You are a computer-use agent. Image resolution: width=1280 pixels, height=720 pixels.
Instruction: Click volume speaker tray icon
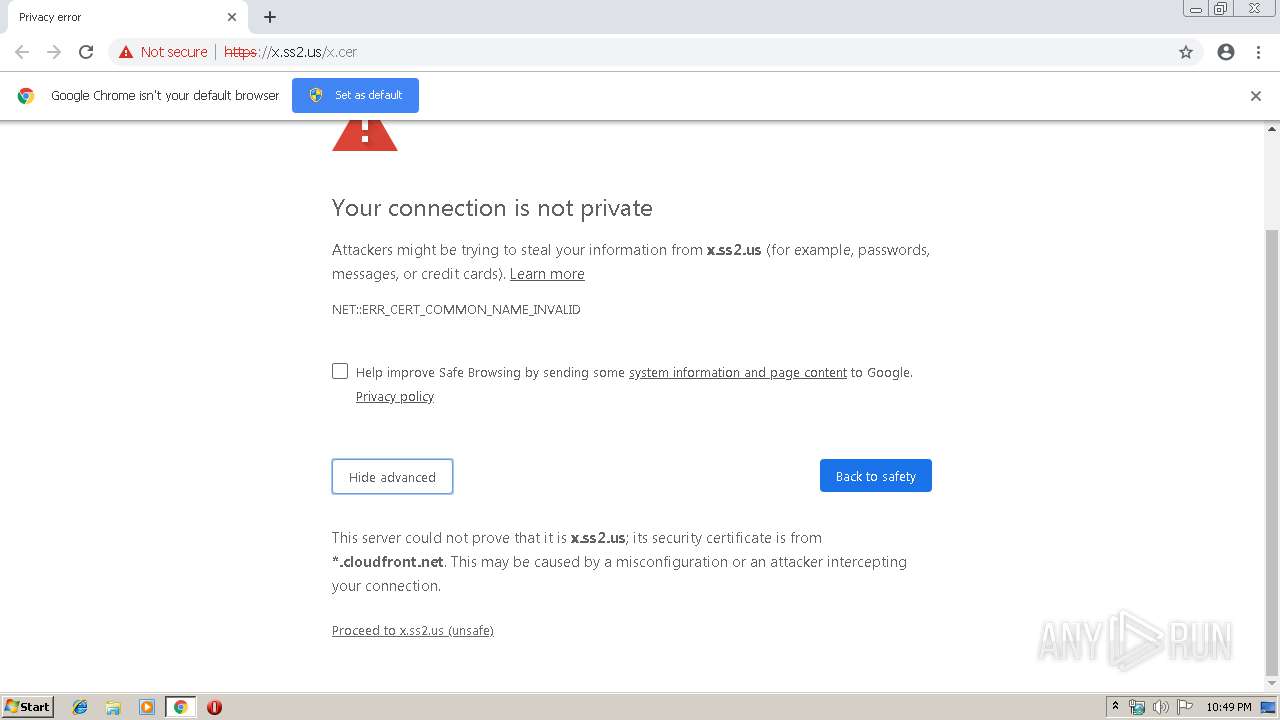tap(1161, 707)
